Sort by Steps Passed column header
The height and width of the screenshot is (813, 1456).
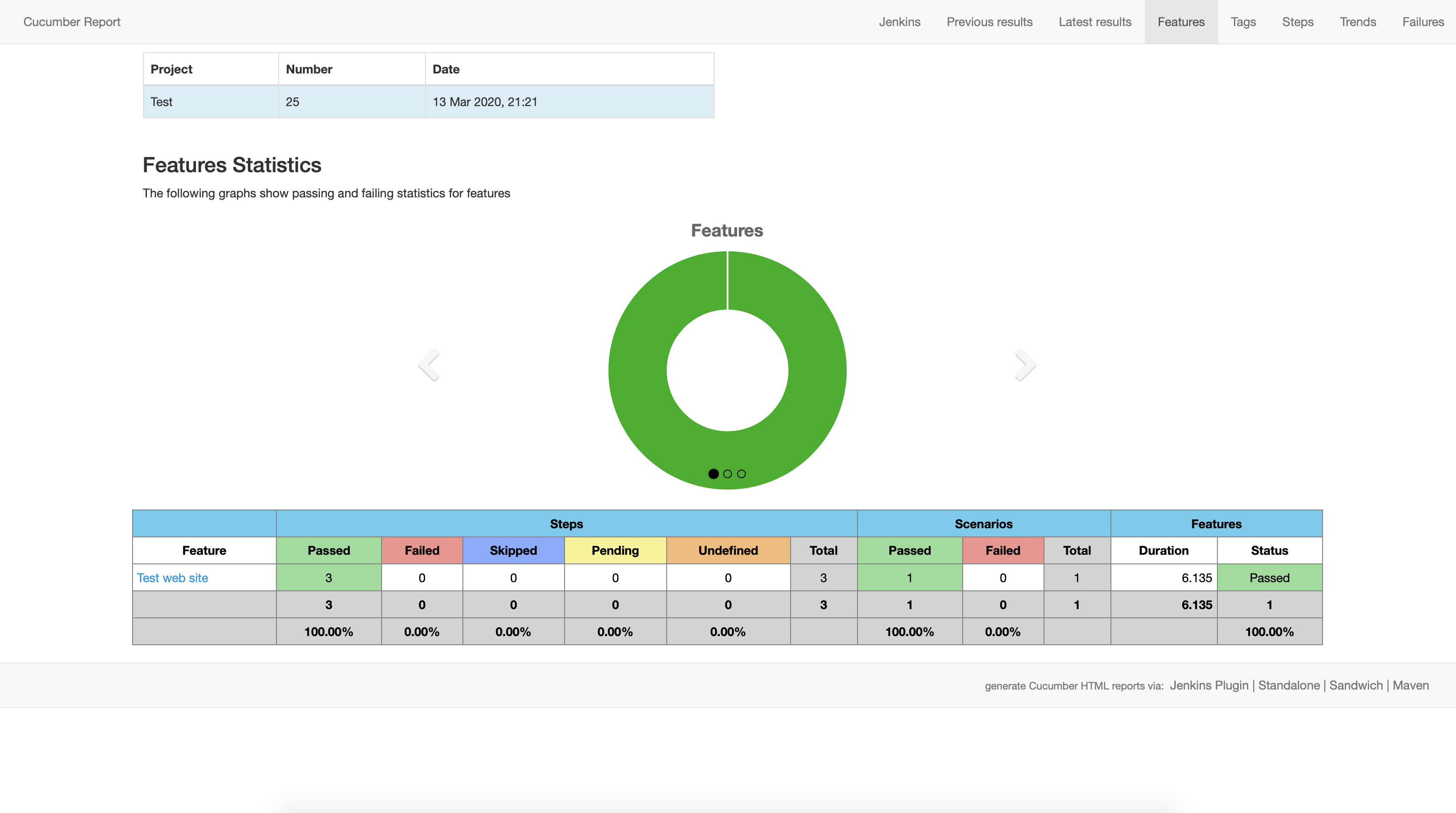click(329, 551)
